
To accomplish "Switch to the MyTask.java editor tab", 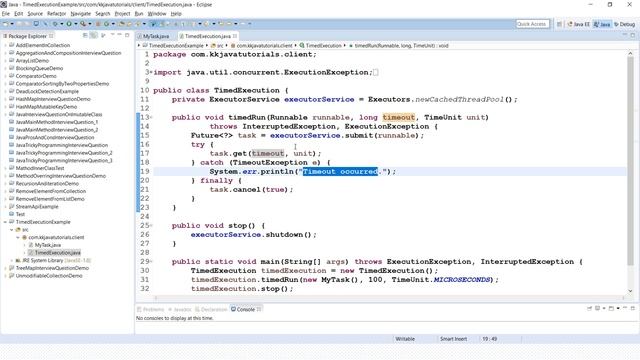I will point(156,36).
